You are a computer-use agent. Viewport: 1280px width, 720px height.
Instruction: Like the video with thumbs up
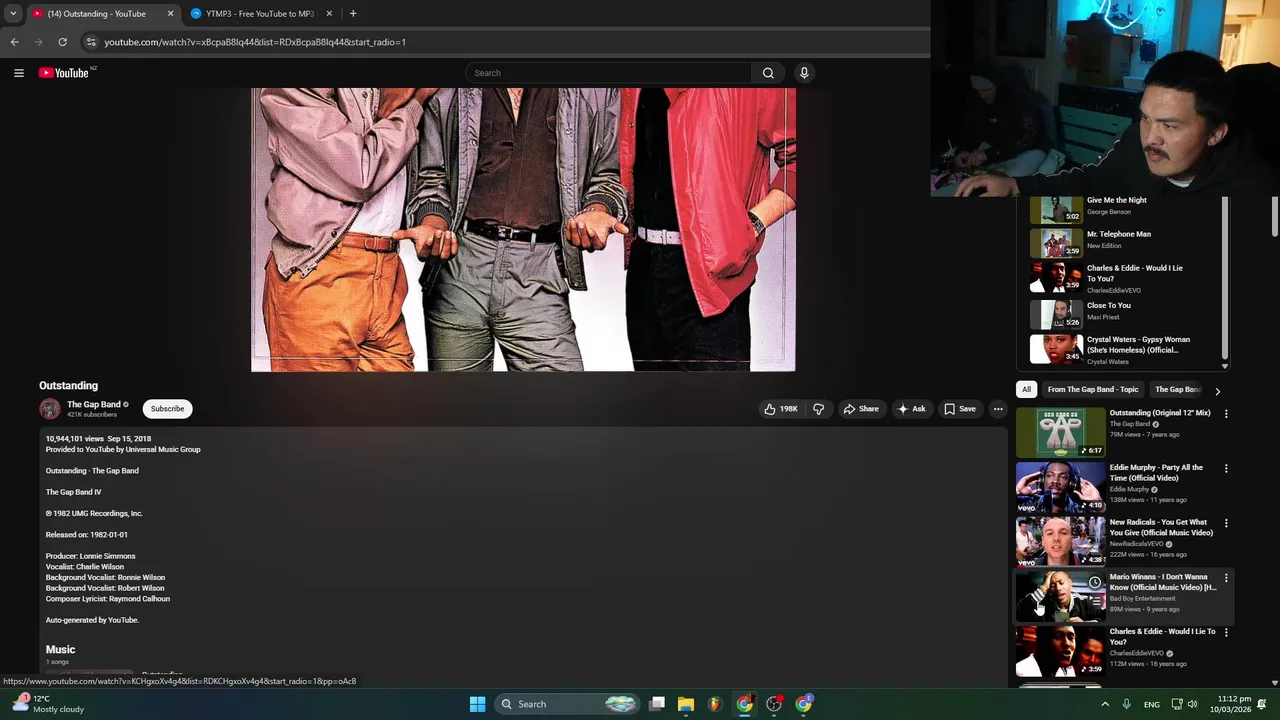[x=781, y=409]
